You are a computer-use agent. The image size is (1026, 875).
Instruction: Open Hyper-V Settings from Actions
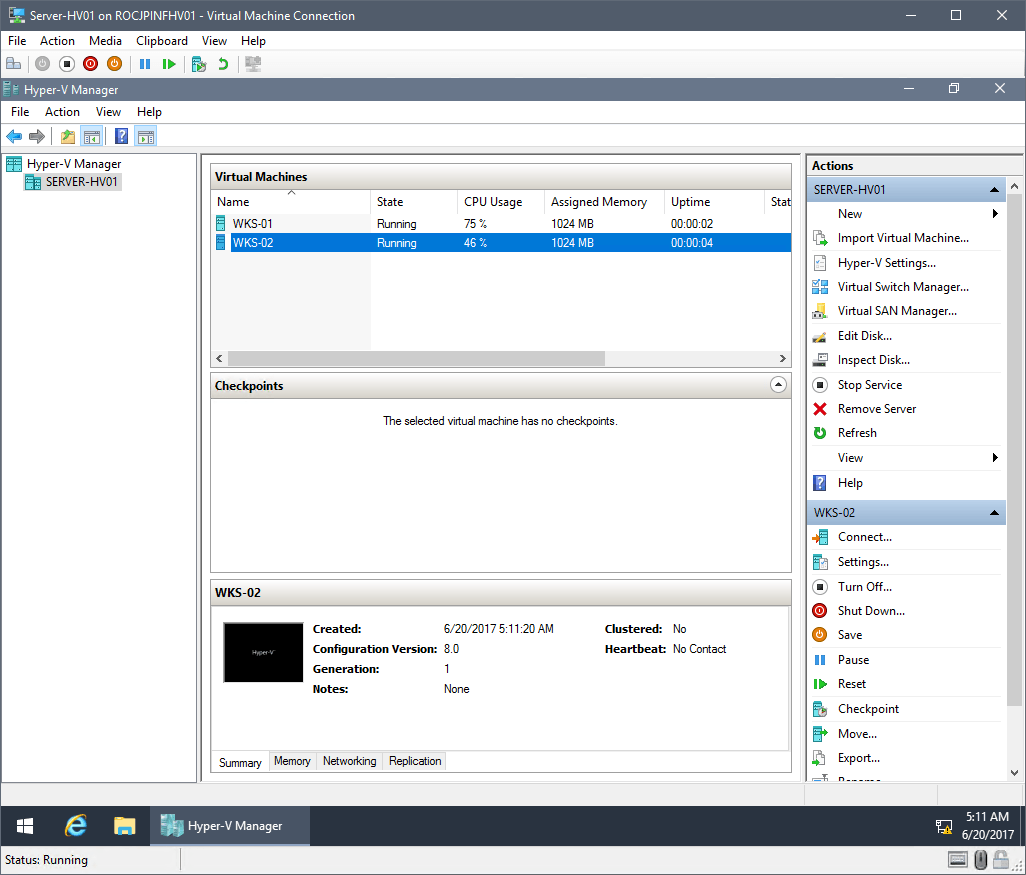tap(887, 262)
